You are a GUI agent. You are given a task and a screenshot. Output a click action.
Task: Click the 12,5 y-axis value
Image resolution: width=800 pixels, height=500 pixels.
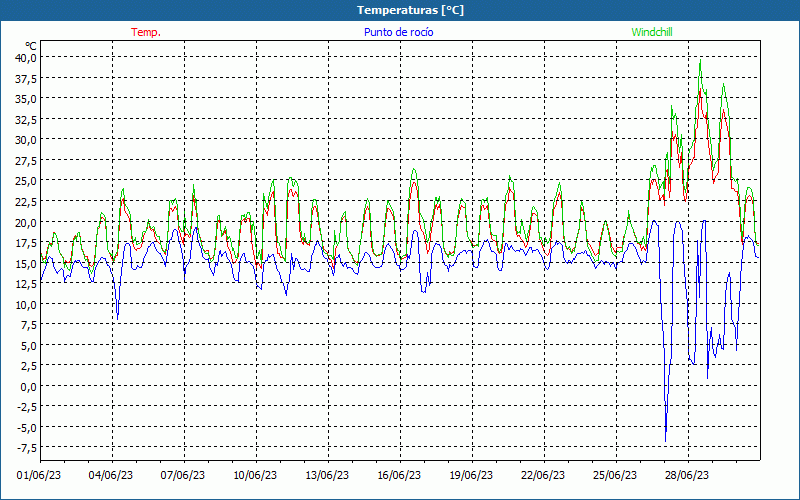[26, 284]
